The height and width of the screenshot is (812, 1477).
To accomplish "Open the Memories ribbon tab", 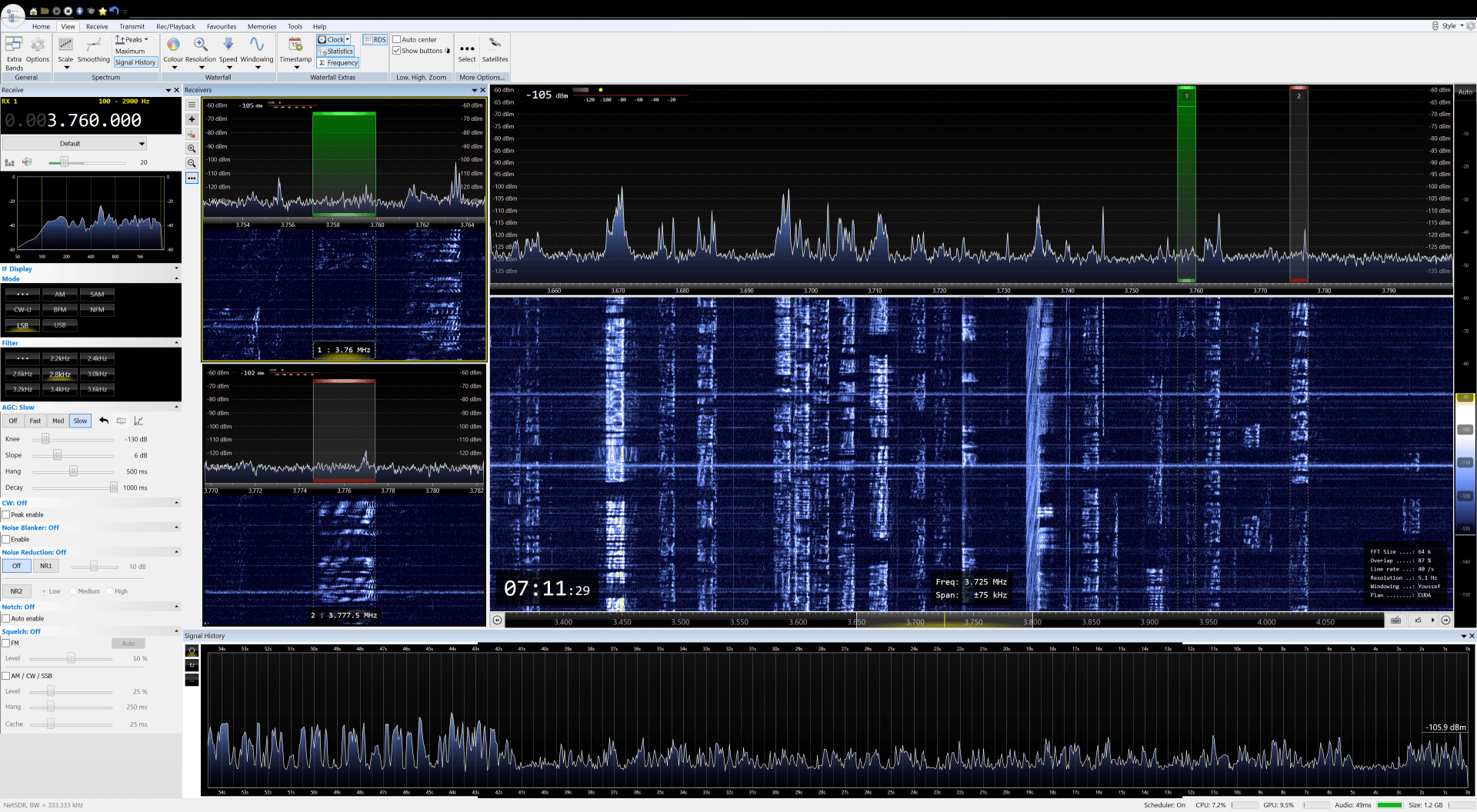I will [262, 26].
